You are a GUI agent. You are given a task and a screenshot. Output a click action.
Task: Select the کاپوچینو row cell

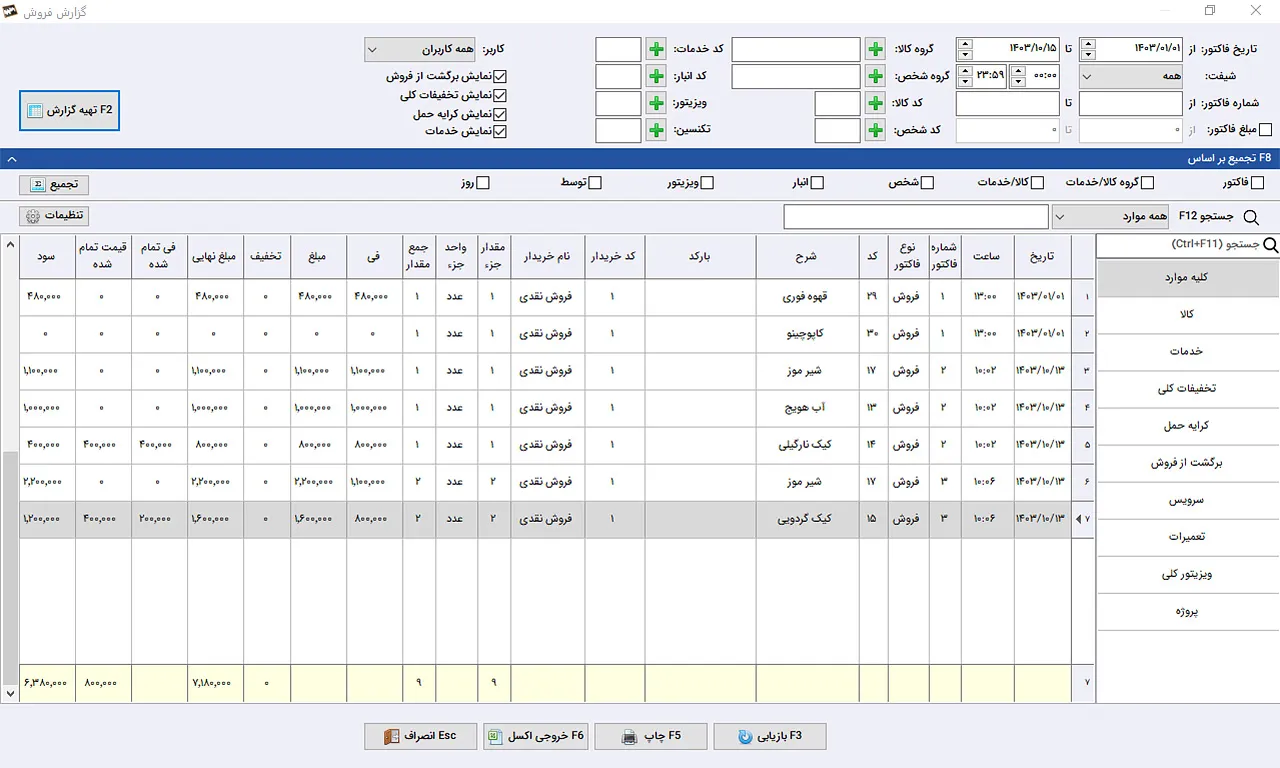point(807,334)
